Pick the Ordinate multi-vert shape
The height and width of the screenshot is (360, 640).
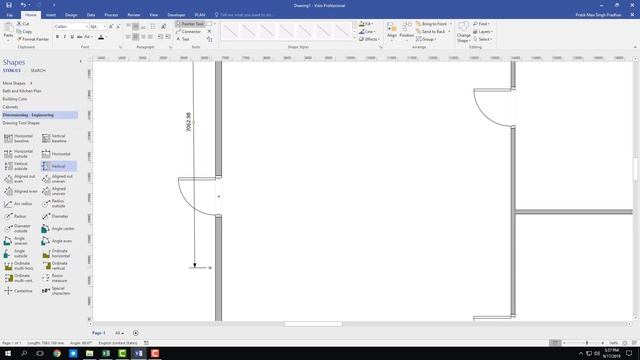[x=19, y=278]
